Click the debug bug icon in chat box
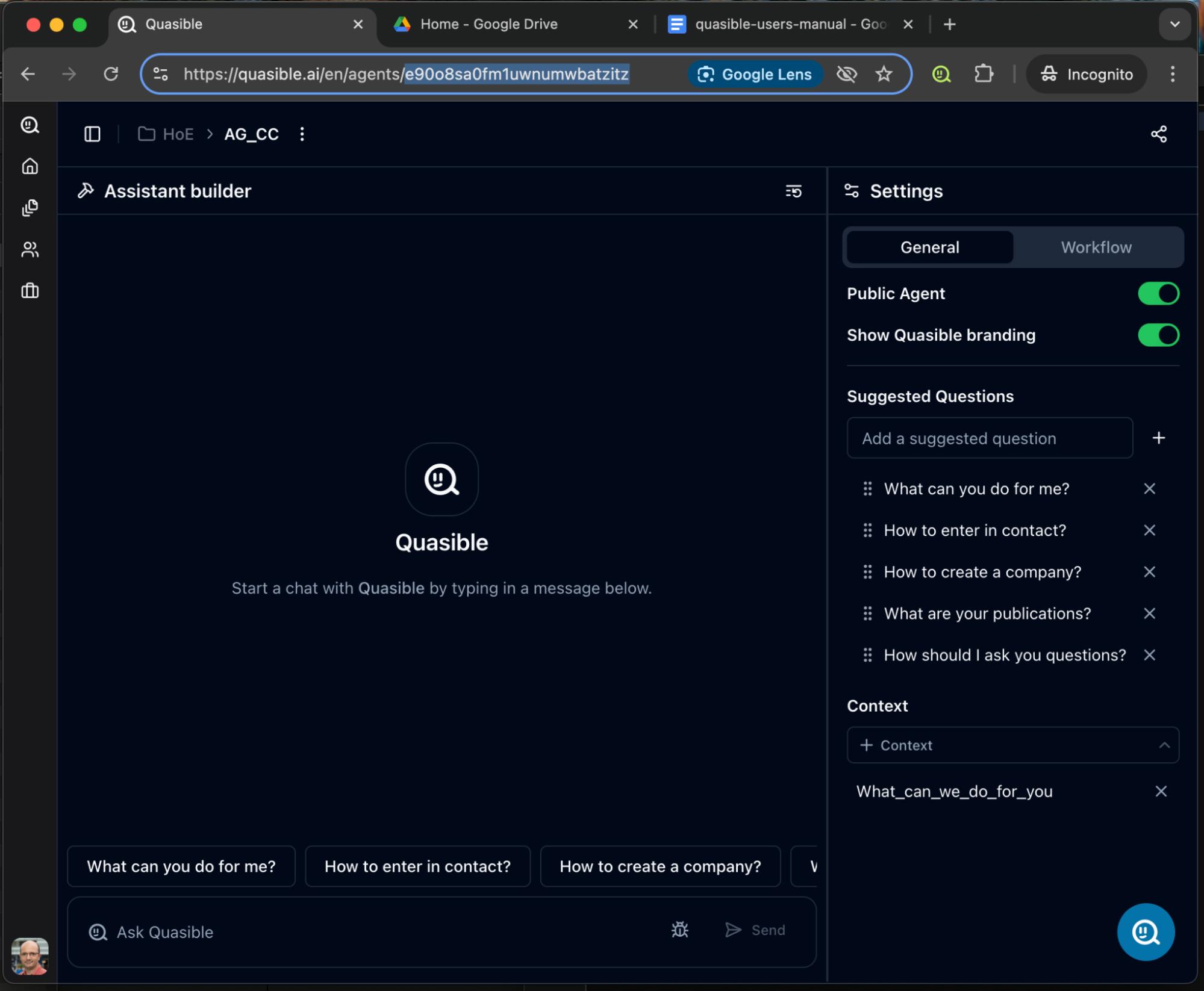 pyautogui.click(x=679, y=930)
